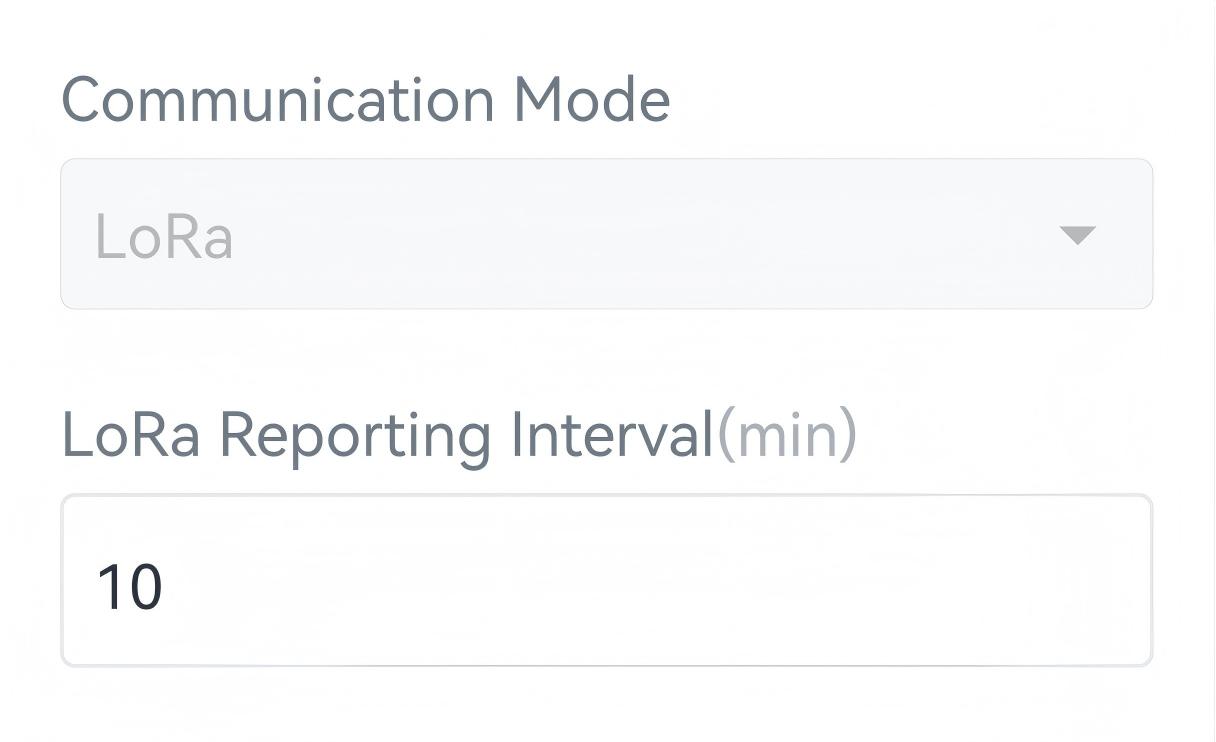Place the cursor after the number 10
The width and height of the screenshot is (1216, 742).
pos(166,587)
